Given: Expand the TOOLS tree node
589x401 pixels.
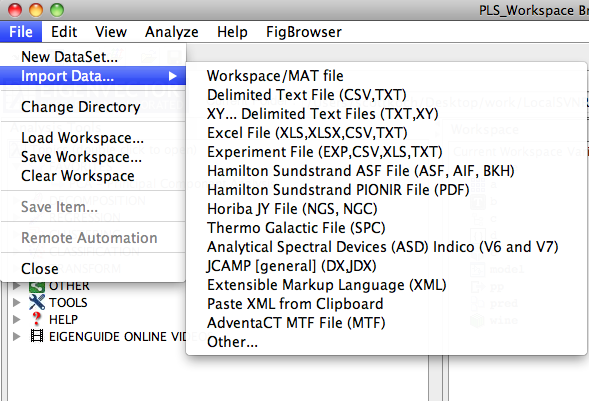Looking at the screenshot, I should pyautogui.click(x=16, y=302).
